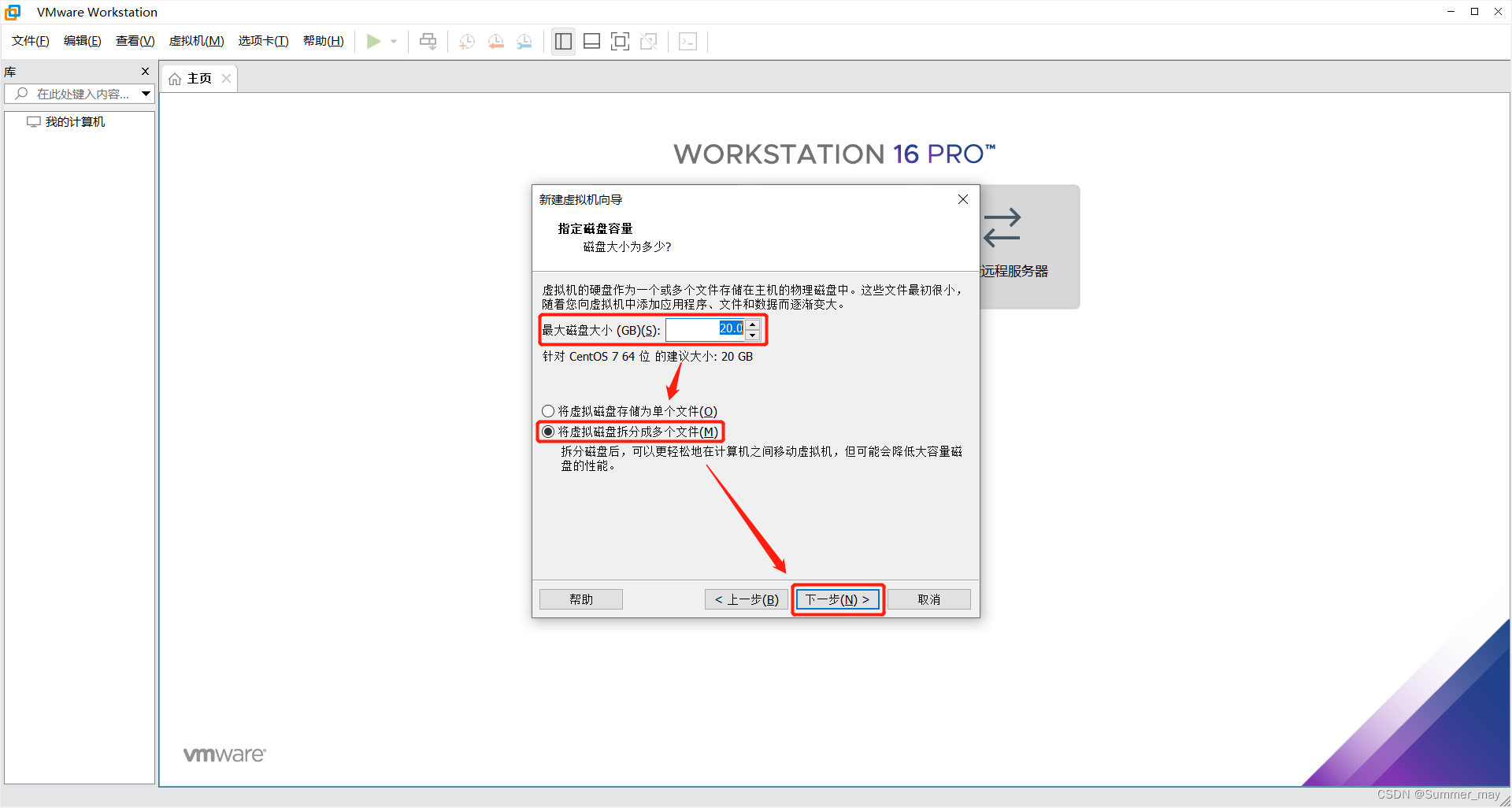Click the take snapshot clock icon
This screenshot has width=1512, height=808.
click(x=467, y=42)
